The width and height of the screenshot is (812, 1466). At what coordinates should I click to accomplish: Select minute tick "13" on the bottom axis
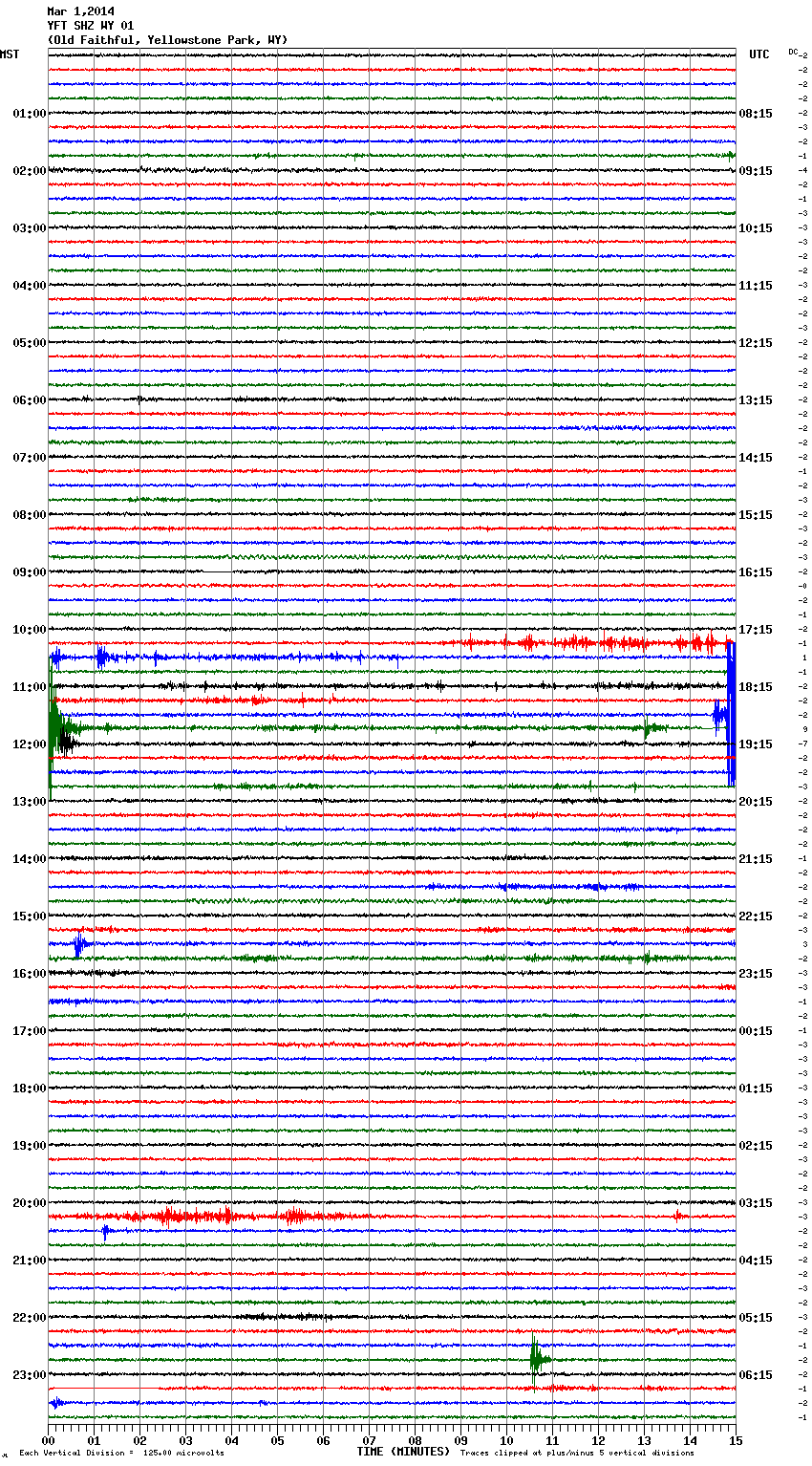coord(644,1440)
